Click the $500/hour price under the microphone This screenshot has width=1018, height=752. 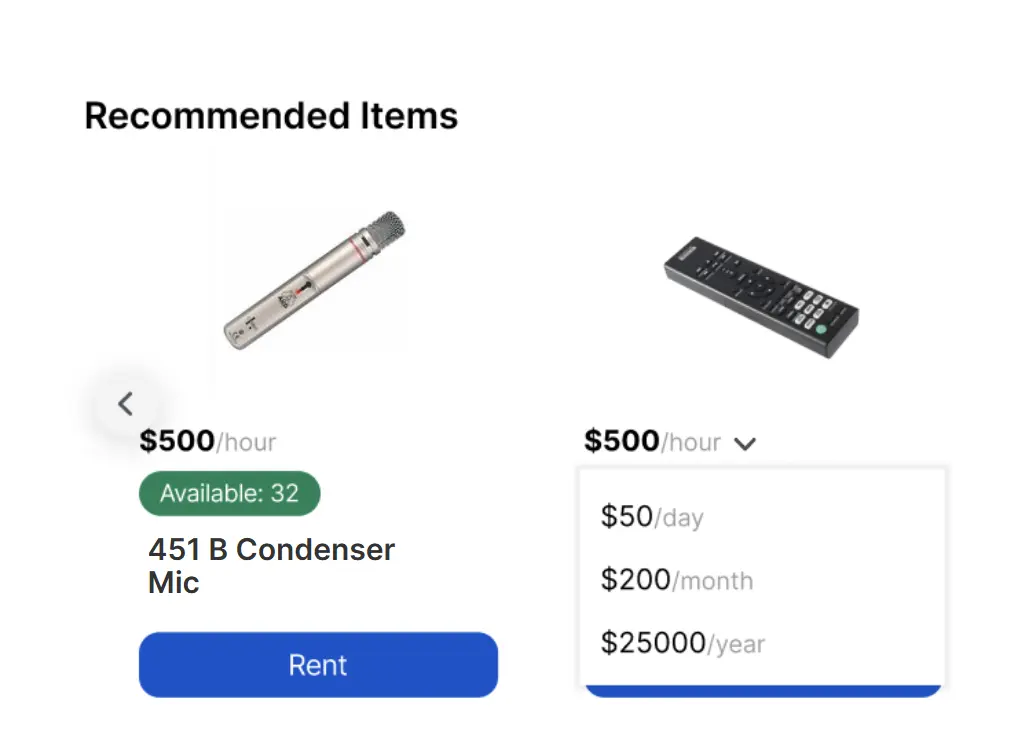click(207, 441)
